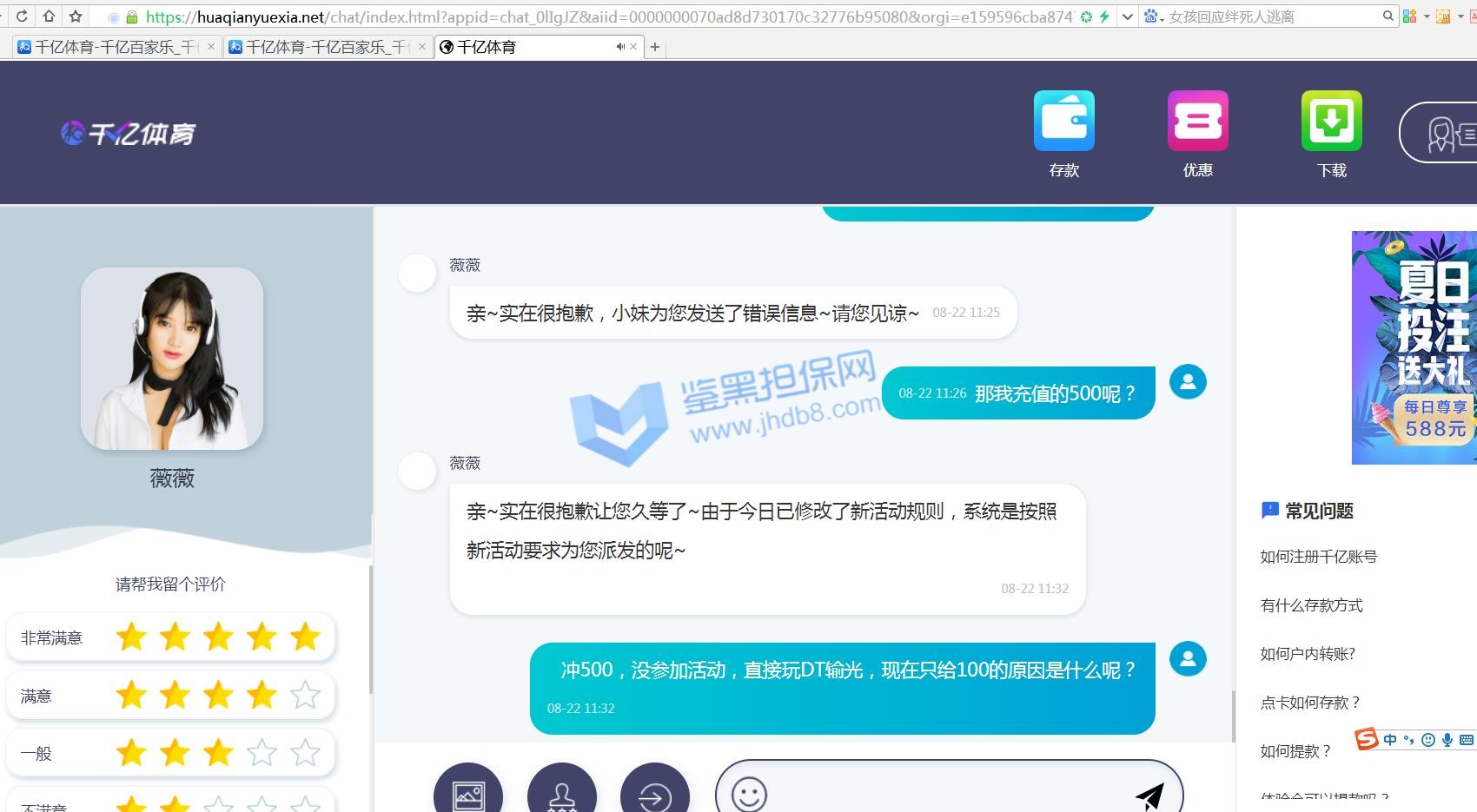Click the chat window vertical scrollbar
1477x812 pixels.
pyautogui.click(x=1233, y=716)
